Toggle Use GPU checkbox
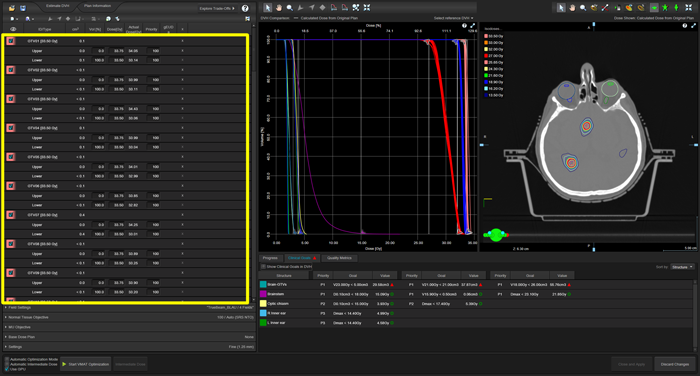This screenshot has width=700, height=376. click(x=7, y=369)
